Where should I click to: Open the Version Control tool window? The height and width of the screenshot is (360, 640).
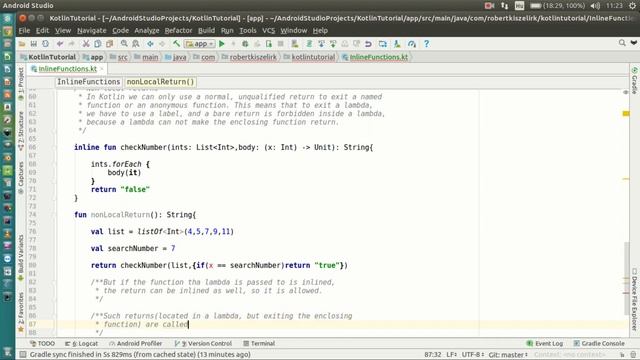point(203,343)
